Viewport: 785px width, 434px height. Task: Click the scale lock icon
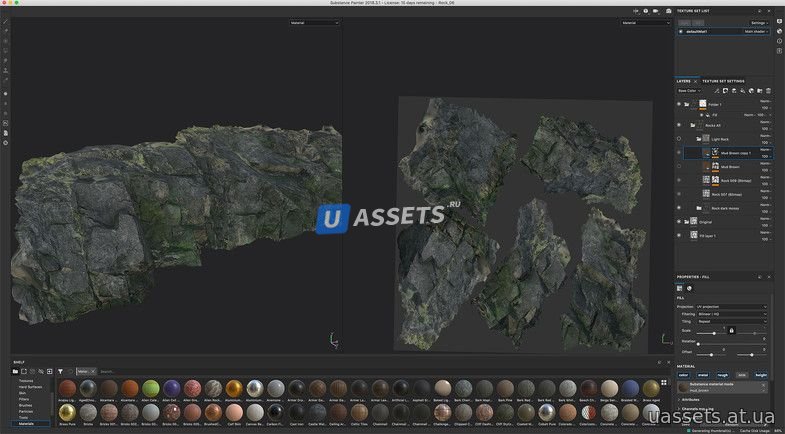[731, 329]
